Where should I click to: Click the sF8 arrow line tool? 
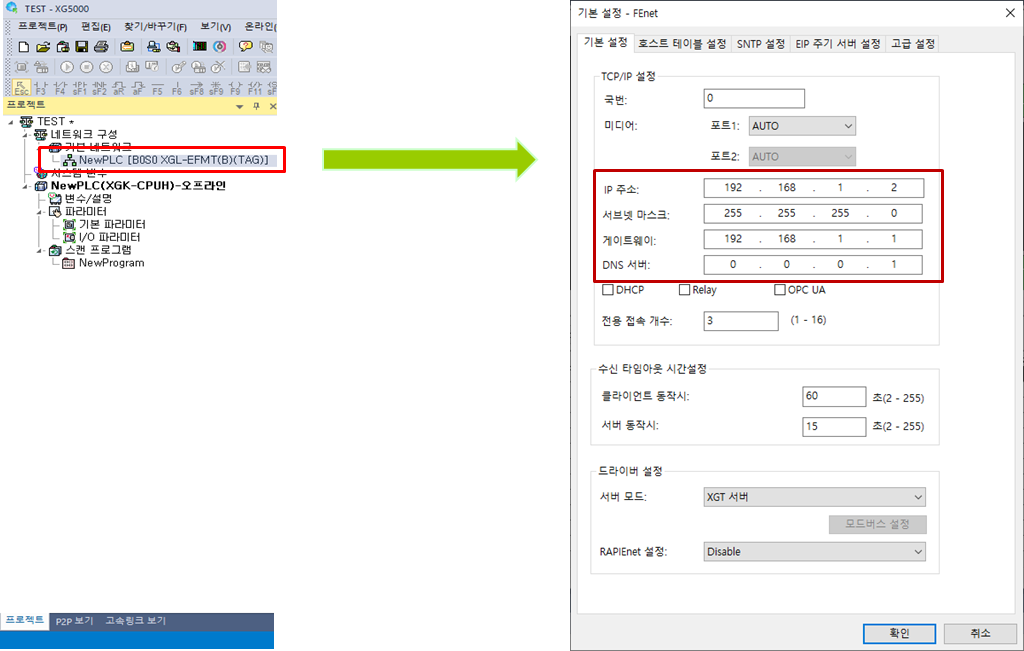click(197, 87)
